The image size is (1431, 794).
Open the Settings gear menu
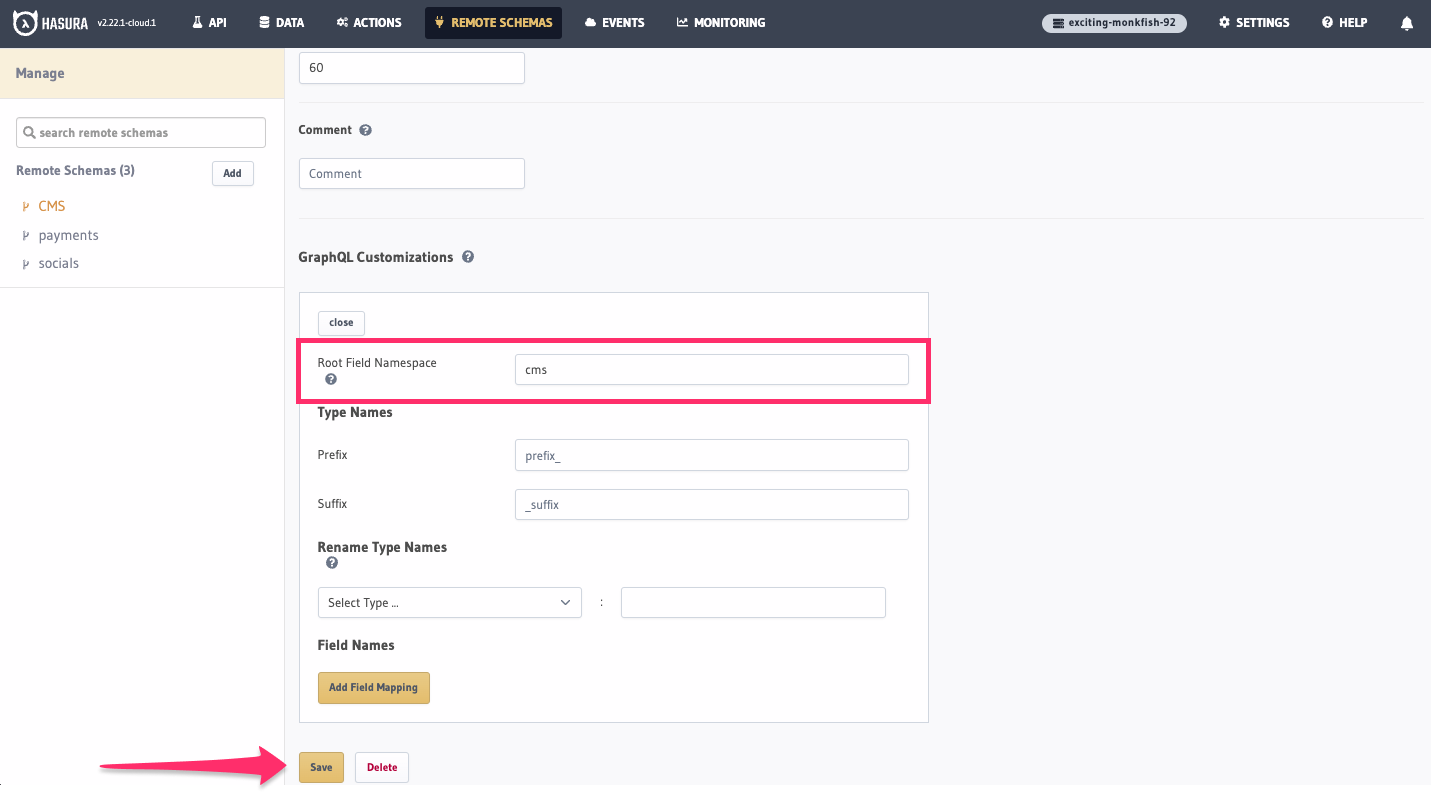click(x=1254, y=23)
